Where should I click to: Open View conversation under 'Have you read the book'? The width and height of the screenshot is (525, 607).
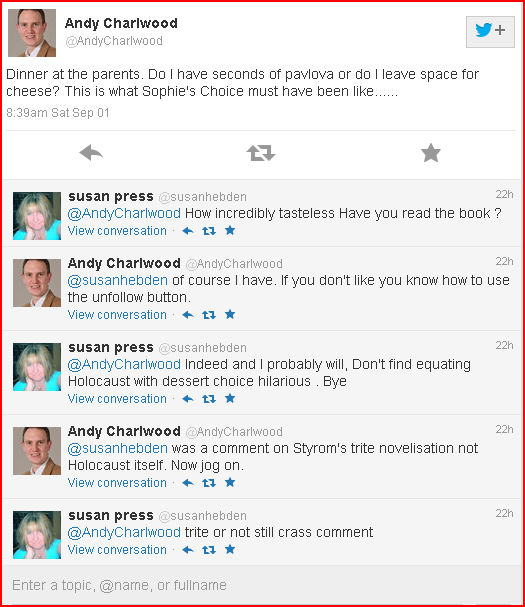pos(117,231)
